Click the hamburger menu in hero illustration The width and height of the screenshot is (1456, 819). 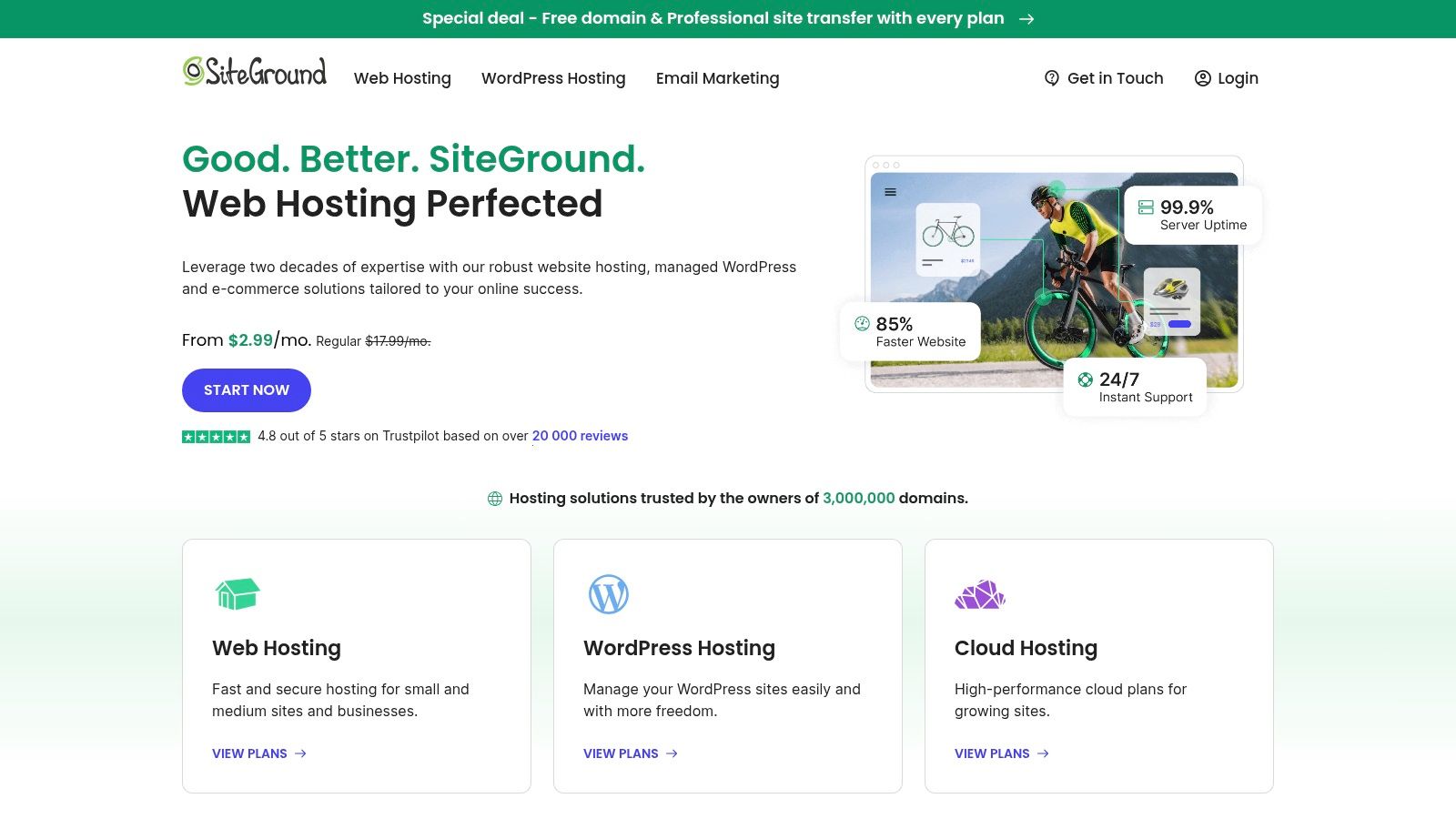pos(891,192)
